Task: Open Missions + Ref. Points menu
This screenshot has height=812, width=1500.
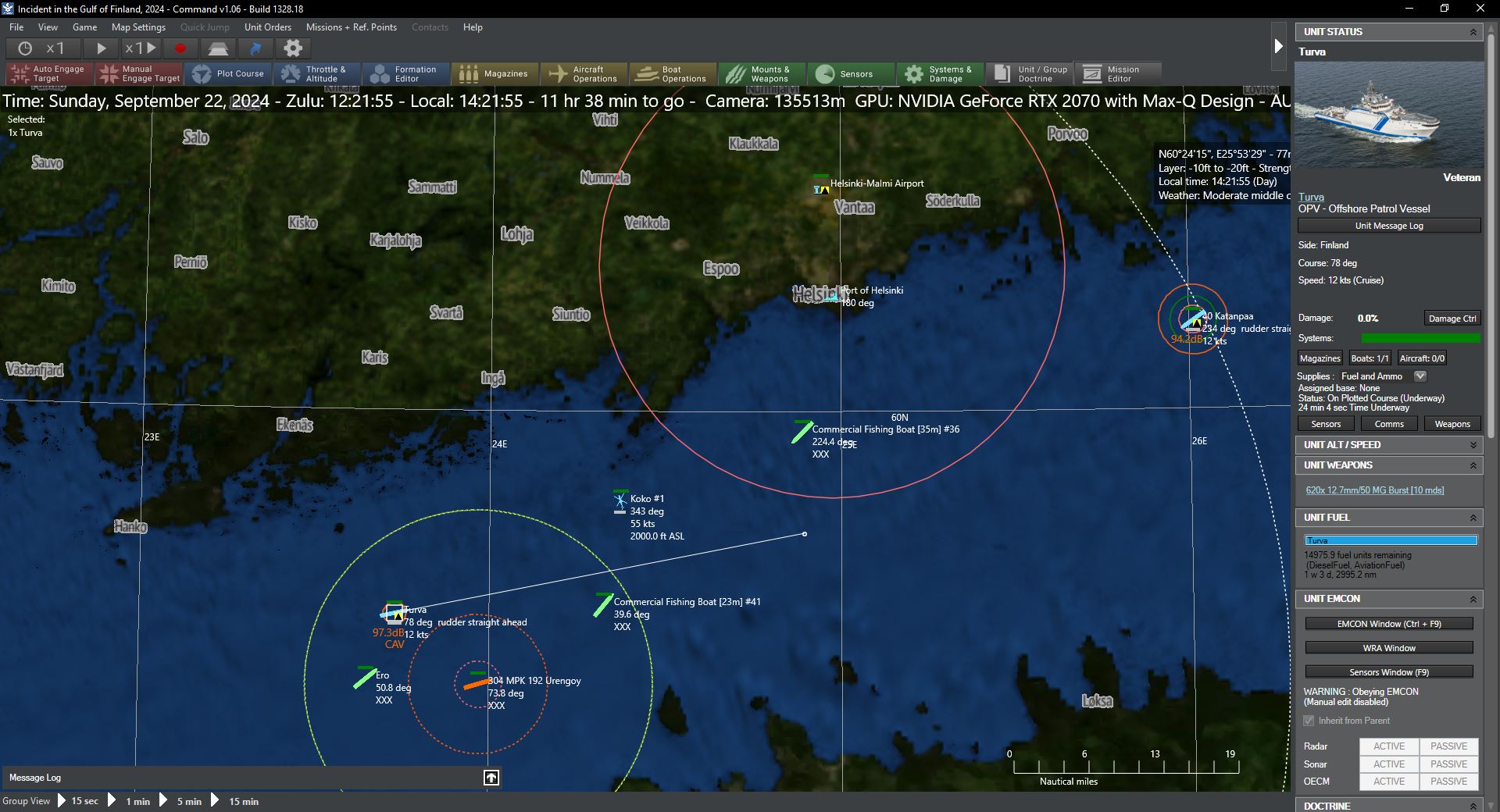Action: coord(352,27)
